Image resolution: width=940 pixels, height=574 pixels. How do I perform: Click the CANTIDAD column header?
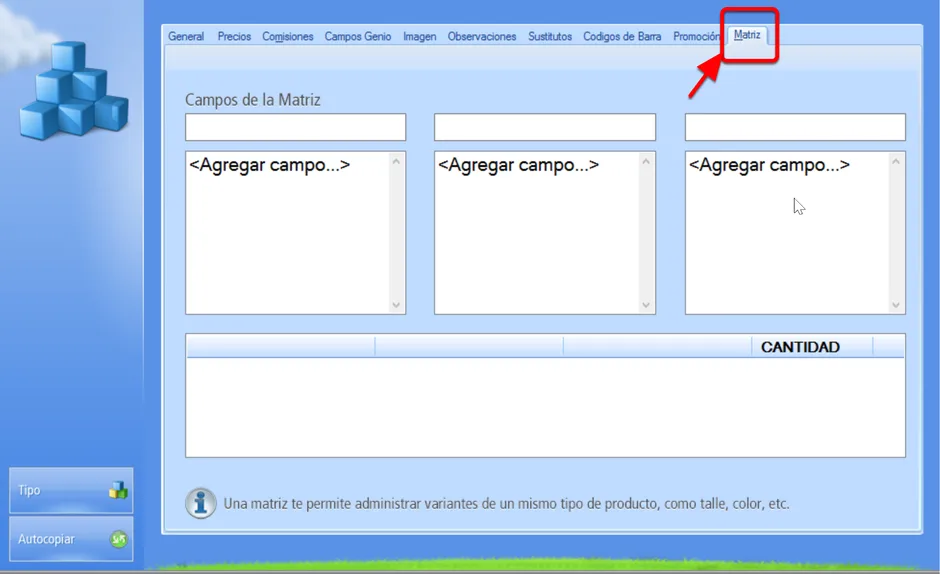(812, 347)
